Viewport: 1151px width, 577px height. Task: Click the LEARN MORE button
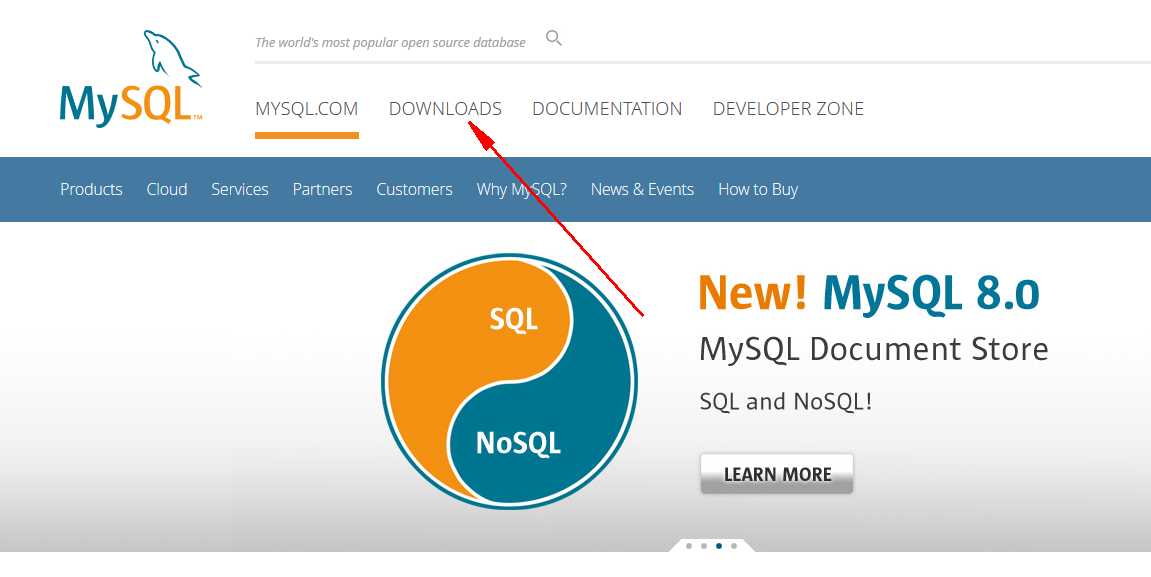[x=777, y=474]
